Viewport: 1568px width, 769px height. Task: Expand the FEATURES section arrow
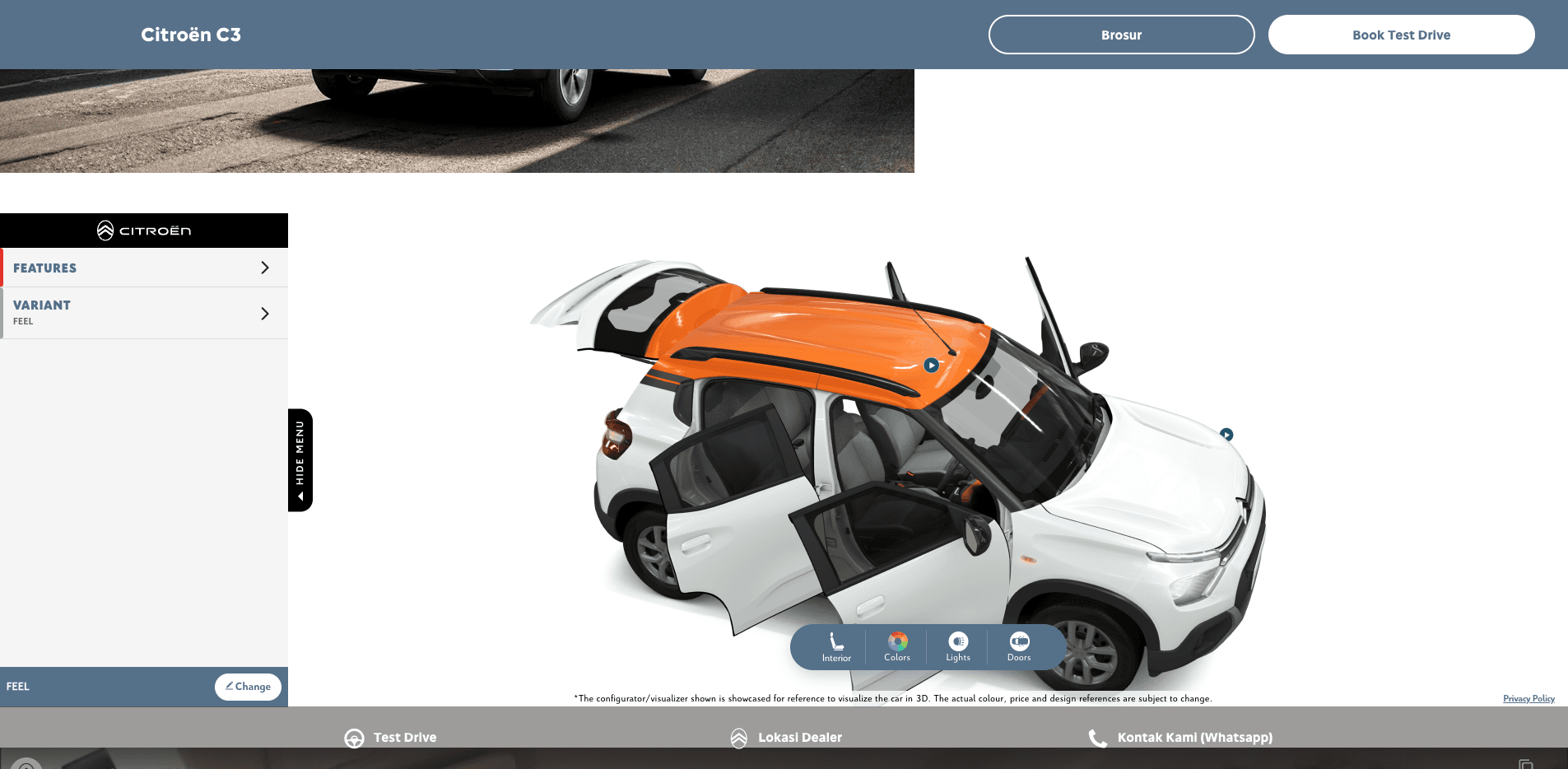pyautogui.click(x=264, y=268)
